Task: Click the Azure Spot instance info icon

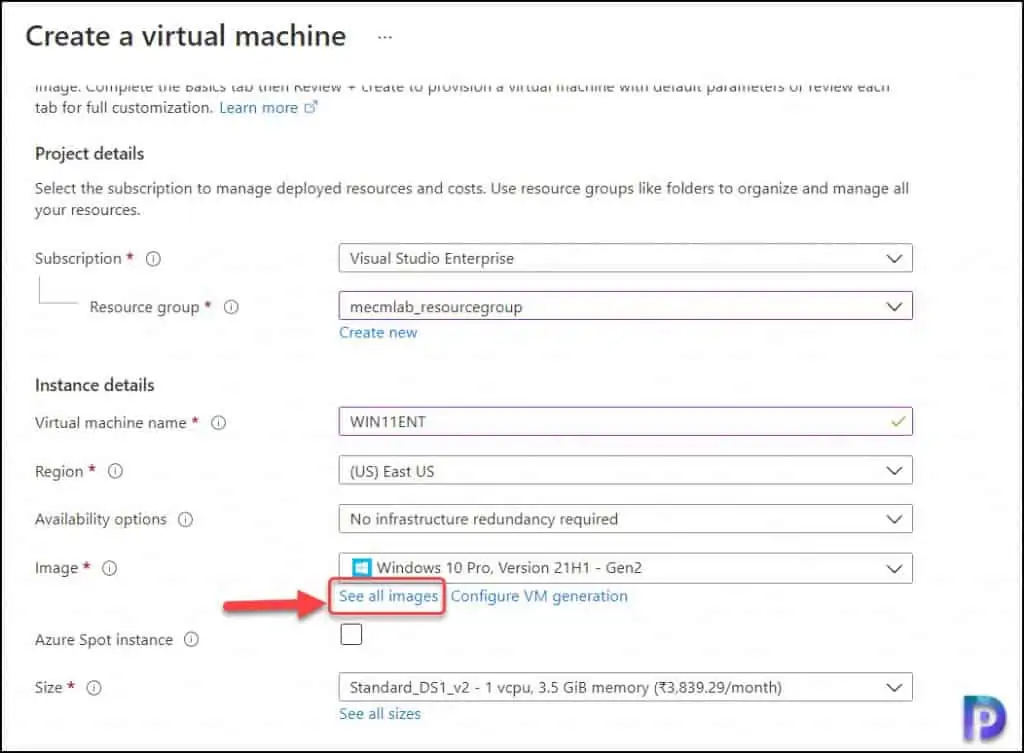Action: coord(191,639)
